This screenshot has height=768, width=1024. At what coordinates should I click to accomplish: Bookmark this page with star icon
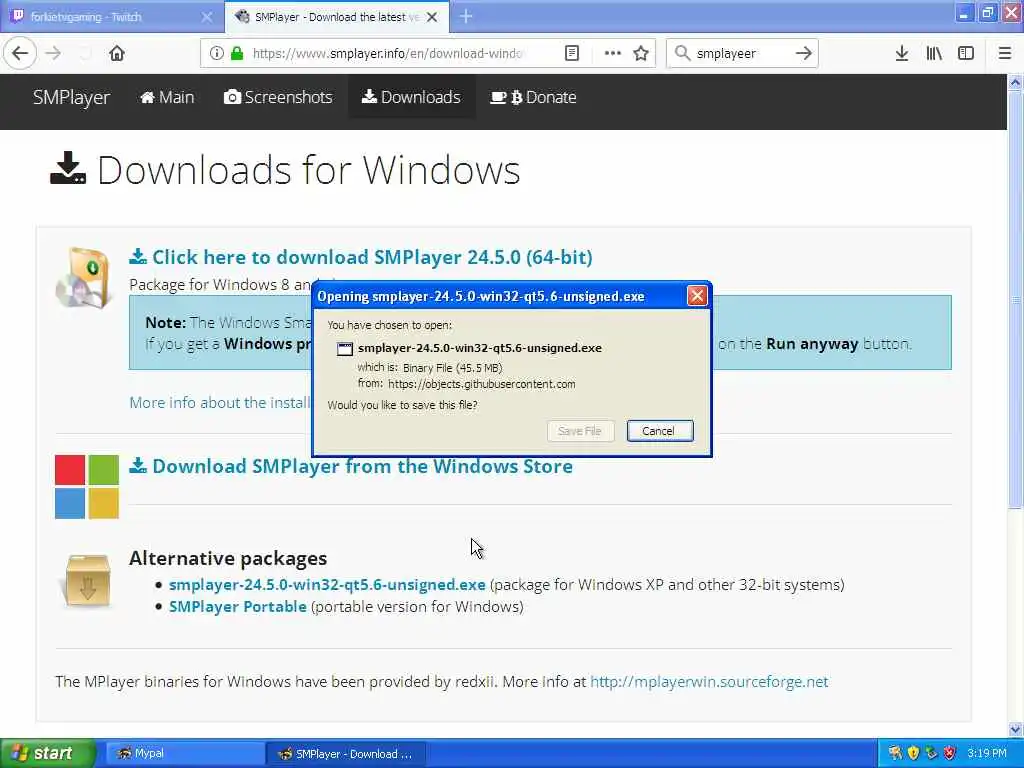(x=641, y=54)
